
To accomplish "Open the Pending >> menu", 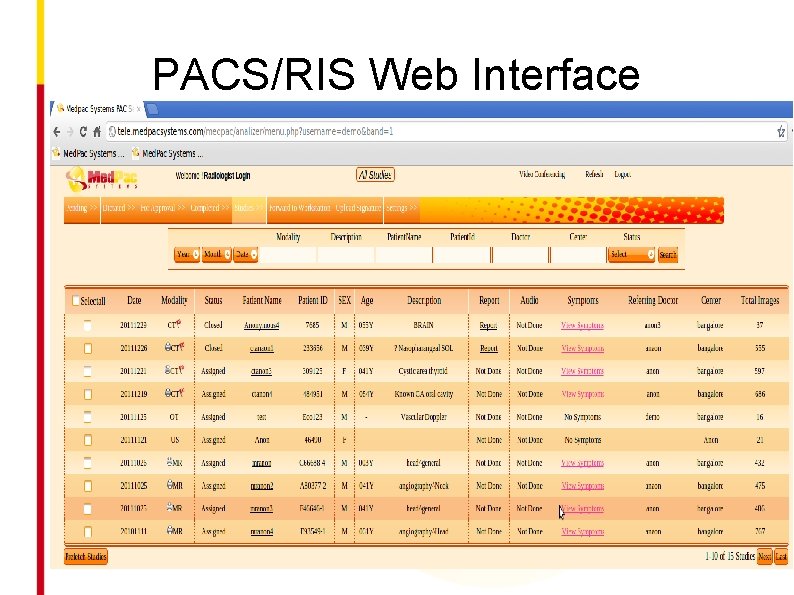I will [x=82, y=208].
